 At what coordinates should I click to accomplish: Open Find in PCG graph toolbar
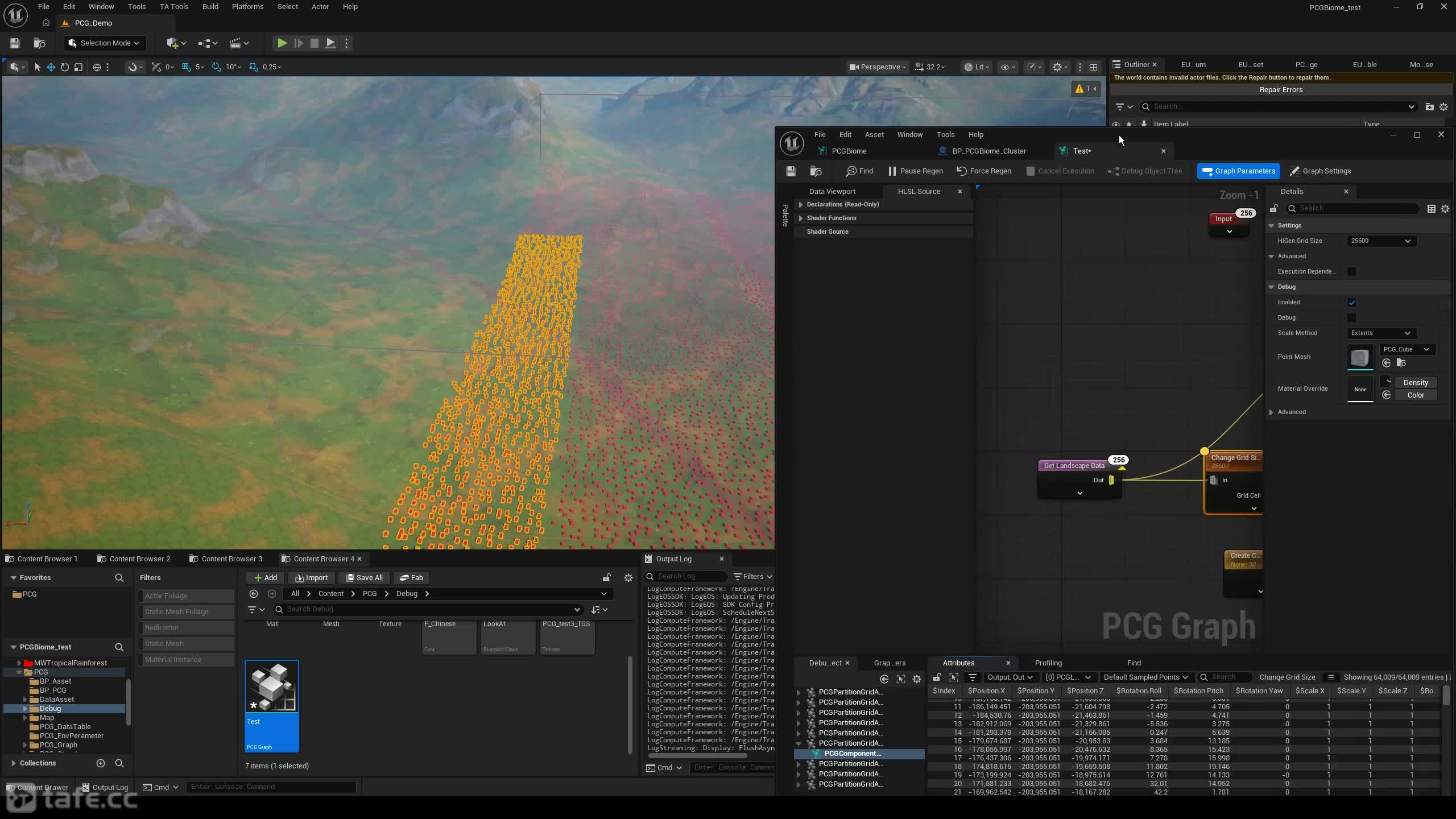859,171
